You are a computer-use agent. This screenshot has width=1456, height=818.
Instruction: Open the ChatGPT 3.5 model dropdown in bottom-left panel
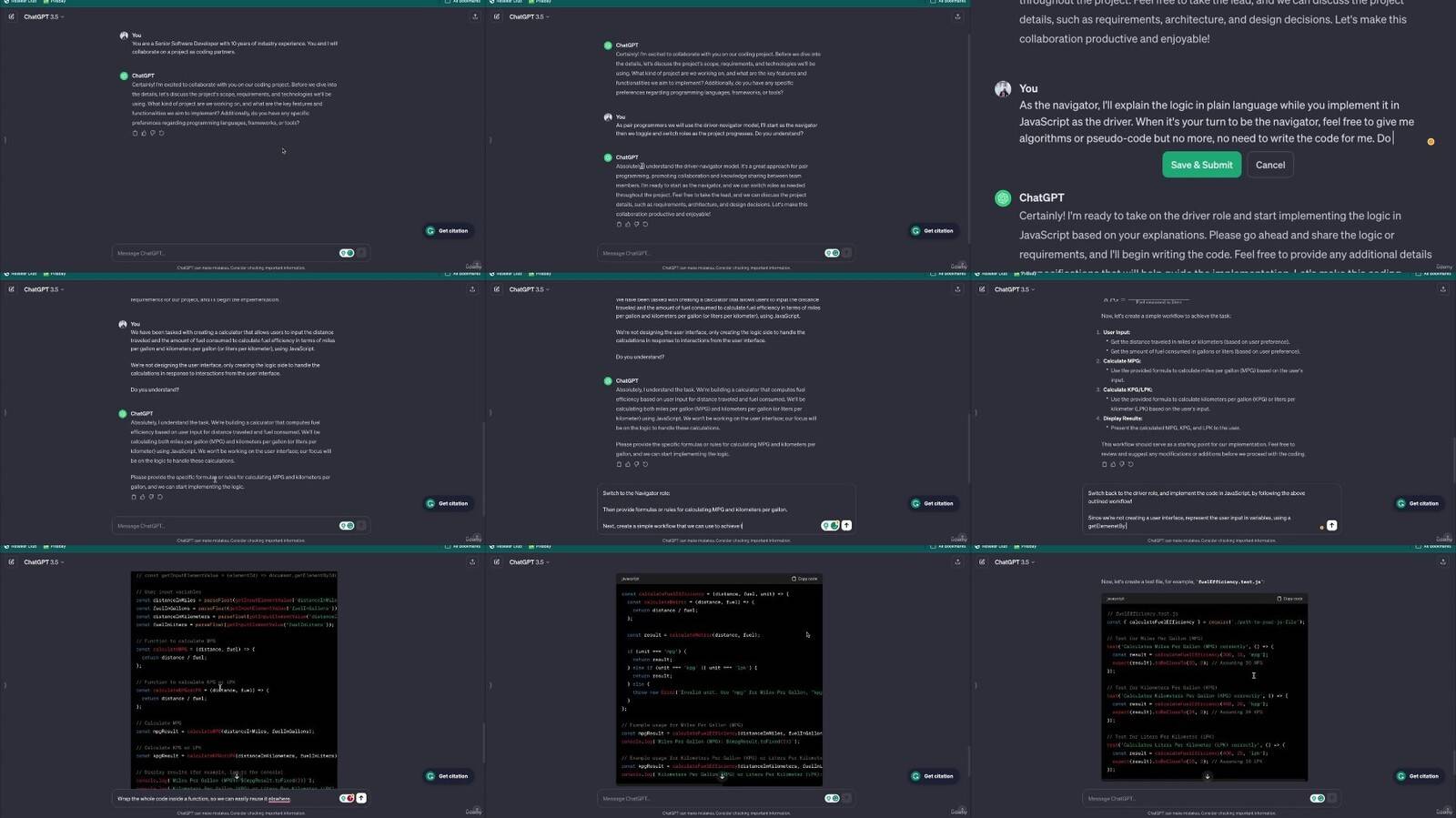tap(44, 562)
